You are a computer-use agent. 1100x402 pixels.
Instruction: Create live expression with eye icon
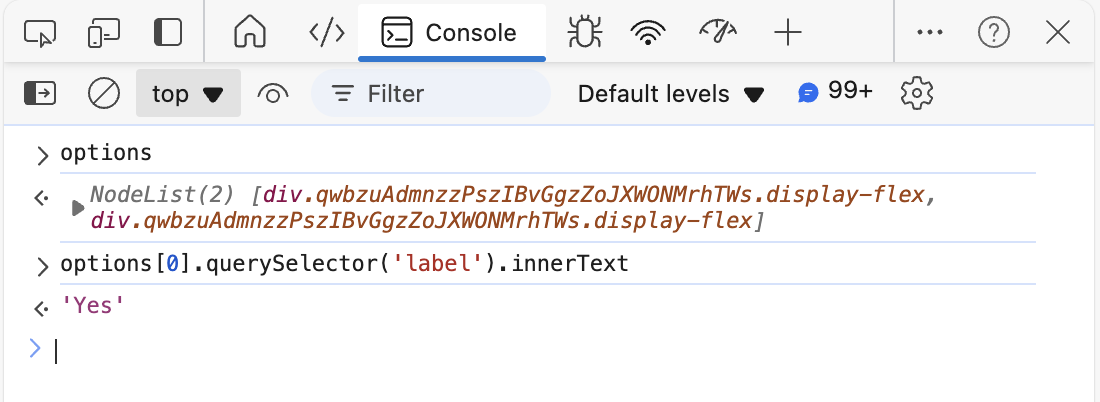point(273,93)
